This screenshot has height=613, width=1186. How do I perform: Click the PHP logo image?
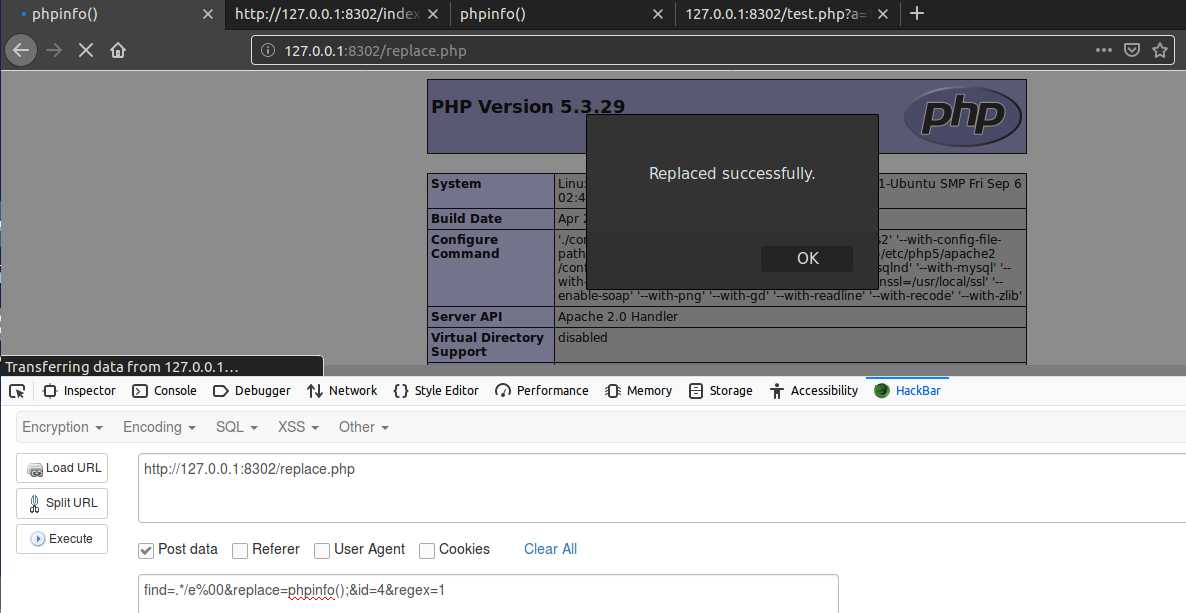tap(962, 117)
